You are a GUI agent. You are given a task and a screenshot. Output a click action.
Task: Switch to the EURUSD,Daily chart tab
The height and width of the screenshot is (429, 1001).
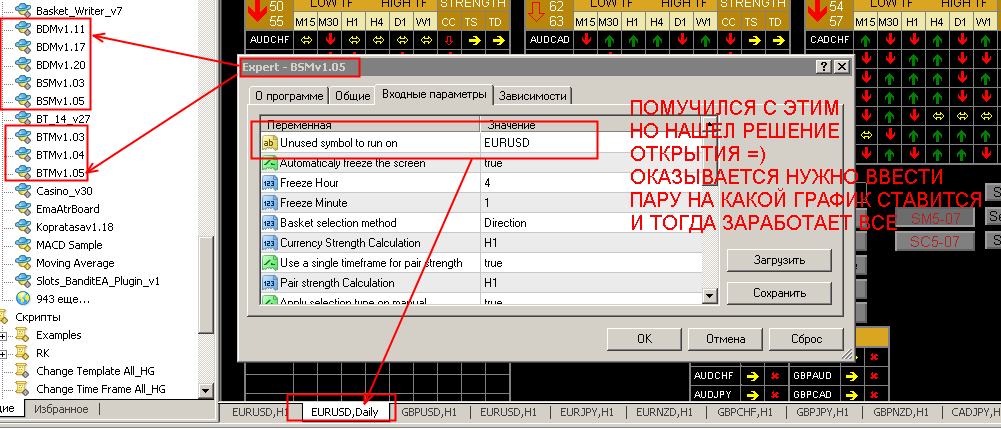click(345, 412)
